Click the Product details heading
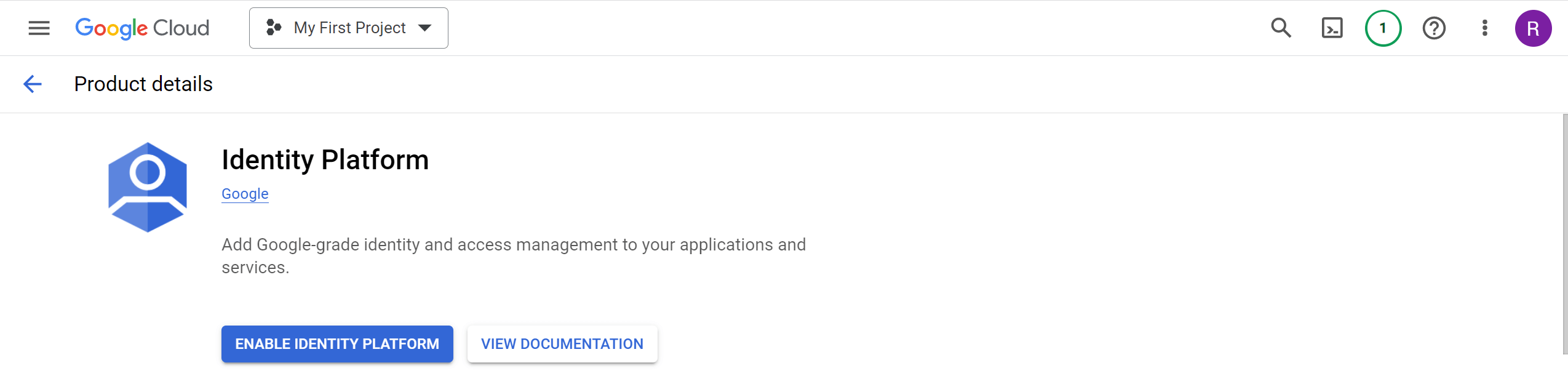The width and height of the screenshot is (1568, 392). coord(143,84)
